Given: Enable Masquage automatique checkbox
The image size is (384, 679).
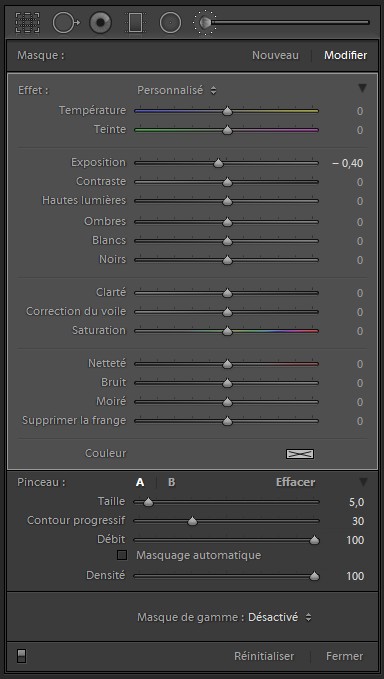Looking at the screenshot, I should pyautogui.click(x=123, y=555).
